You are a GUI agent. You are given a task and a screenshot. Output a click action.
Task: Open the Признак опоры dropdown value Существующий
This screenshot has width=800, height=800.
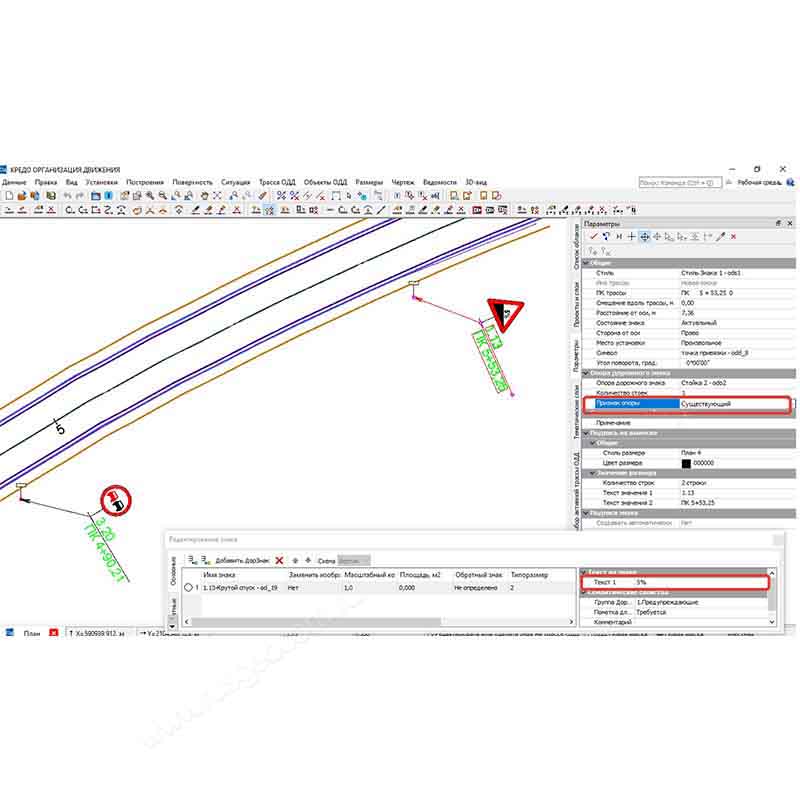coord(732,404)
